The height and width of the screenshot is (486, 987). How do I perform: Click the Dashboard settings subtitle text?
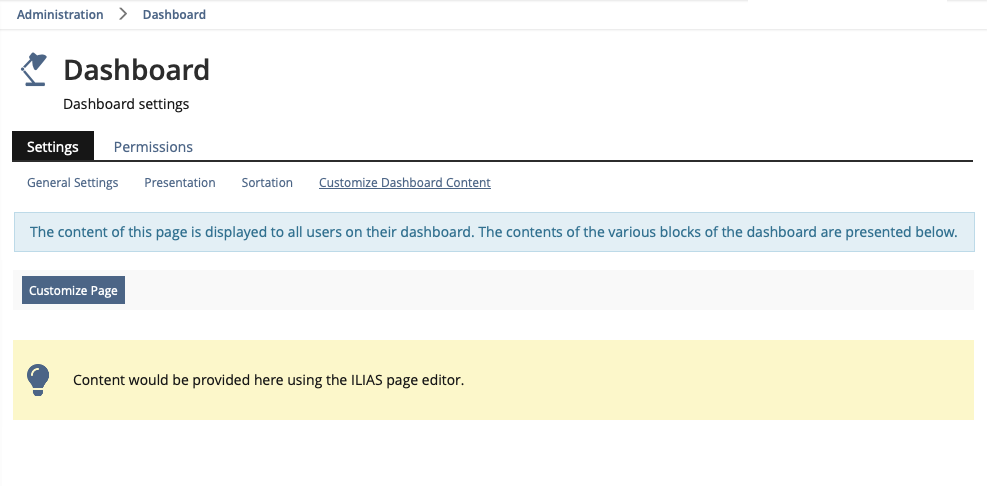[x=126, y=104]
